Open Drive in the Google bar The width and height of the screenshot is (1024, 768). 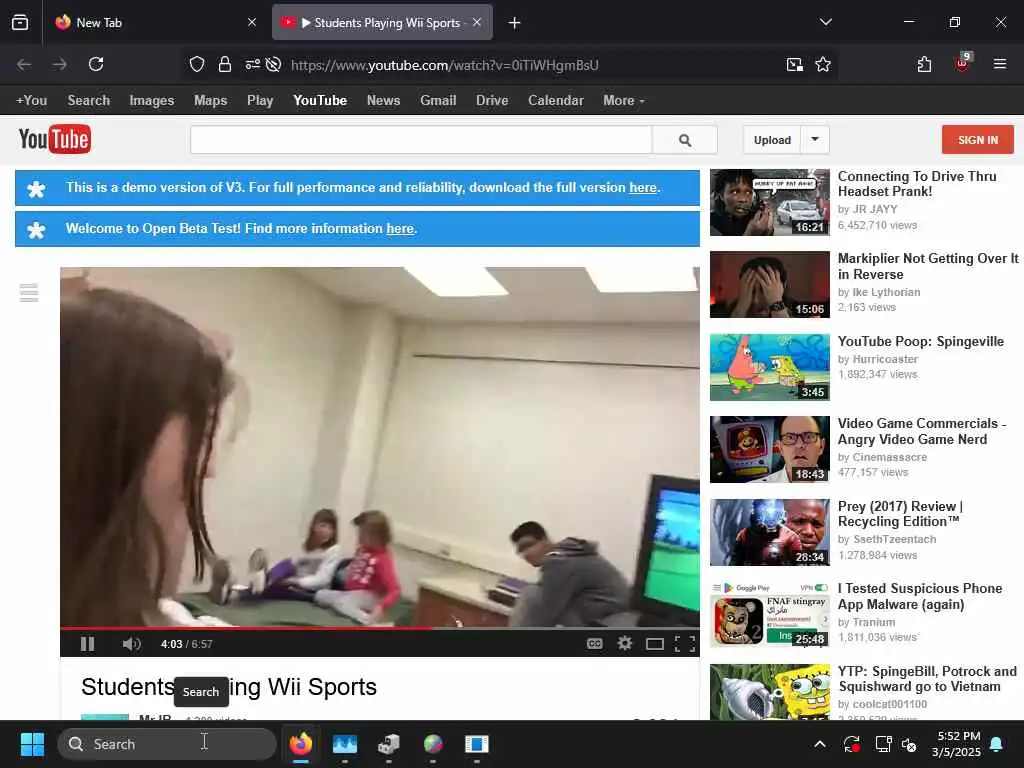492,101
